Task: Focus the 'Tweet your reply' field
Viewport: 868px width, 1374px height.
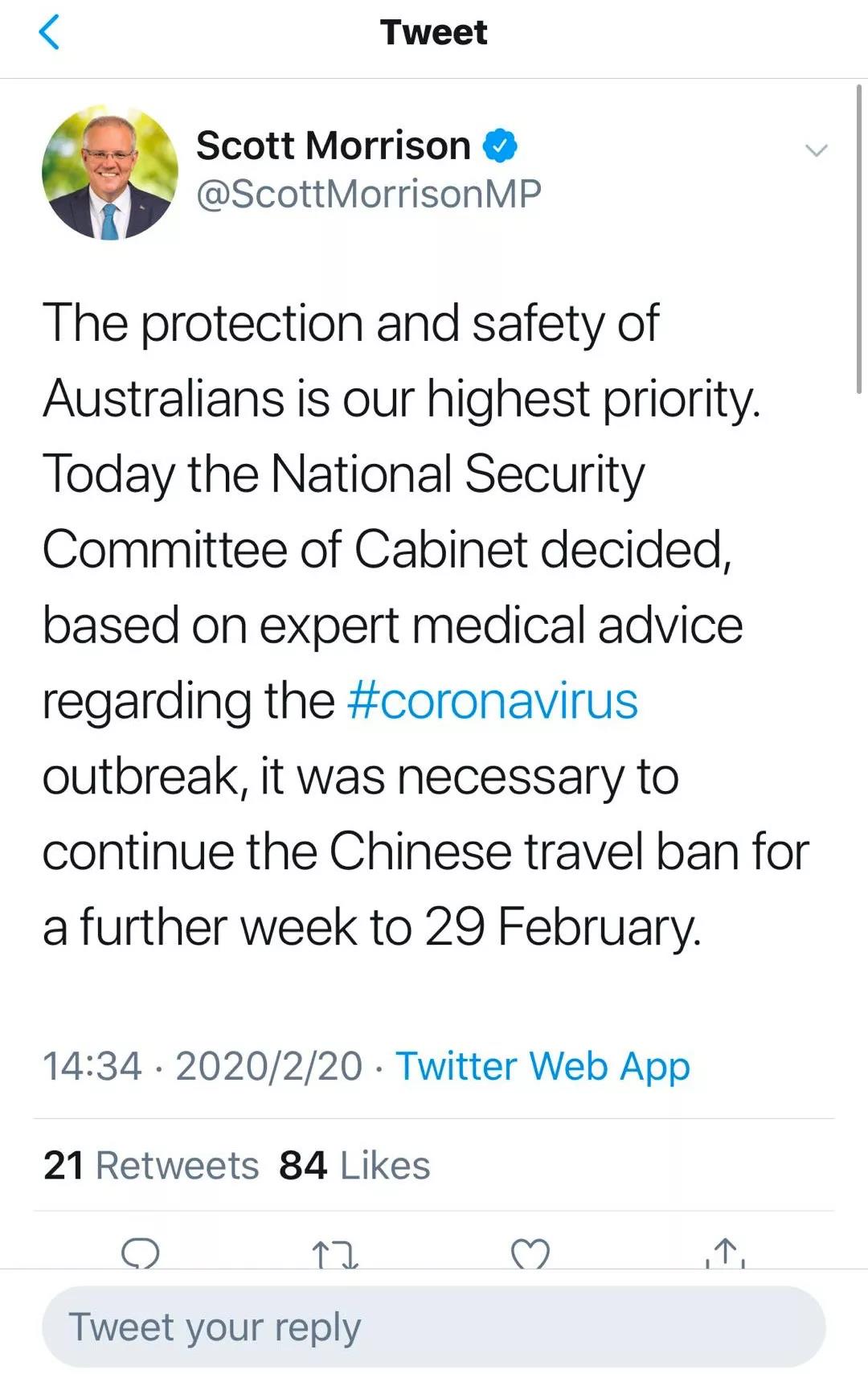Action: [434, 1327]
